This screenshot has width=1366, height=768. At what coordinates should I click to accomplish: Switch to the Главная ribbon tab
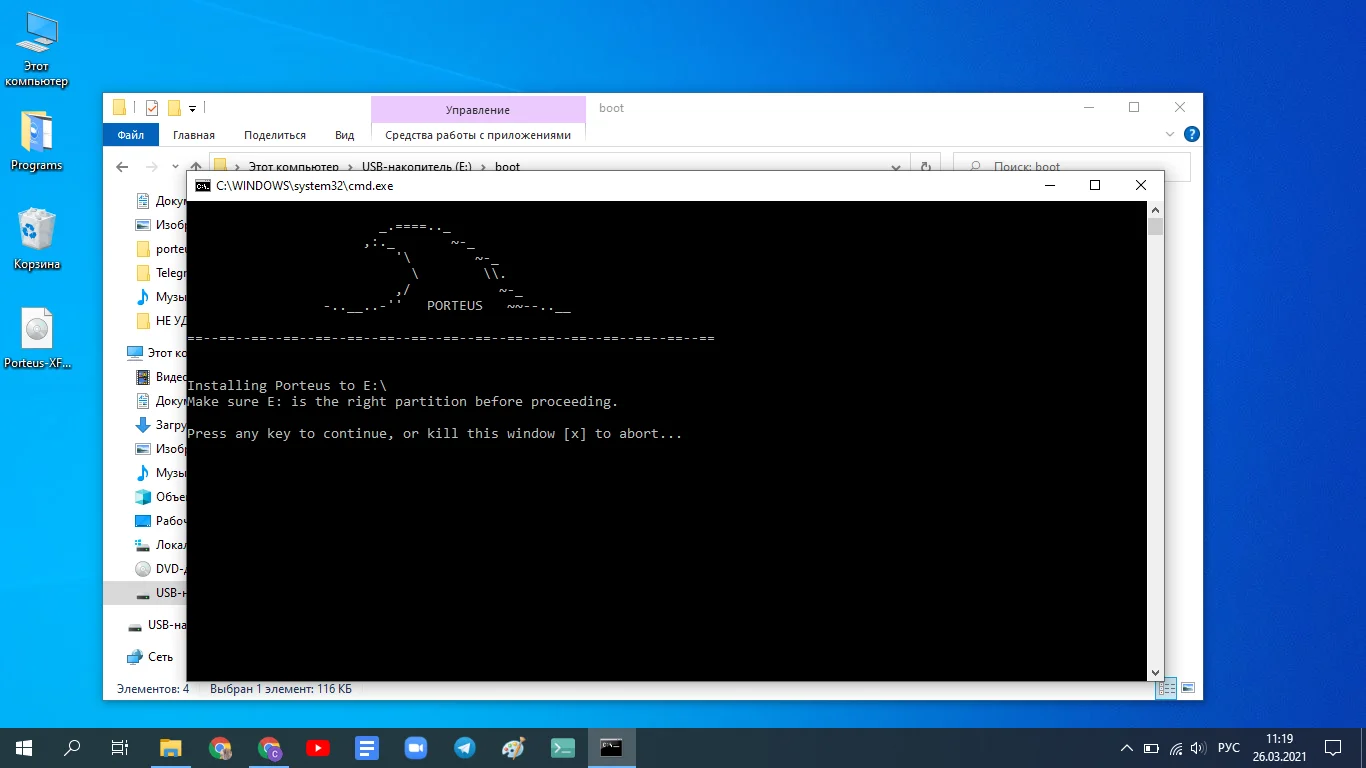tap(194, 135)
